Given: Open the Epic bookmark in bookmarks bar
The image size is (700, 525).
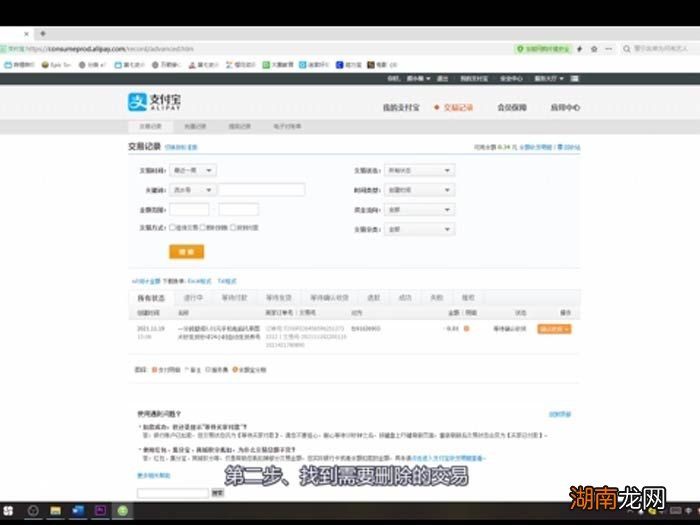Looking at the screenshot, I should click(x=56, y=65).
